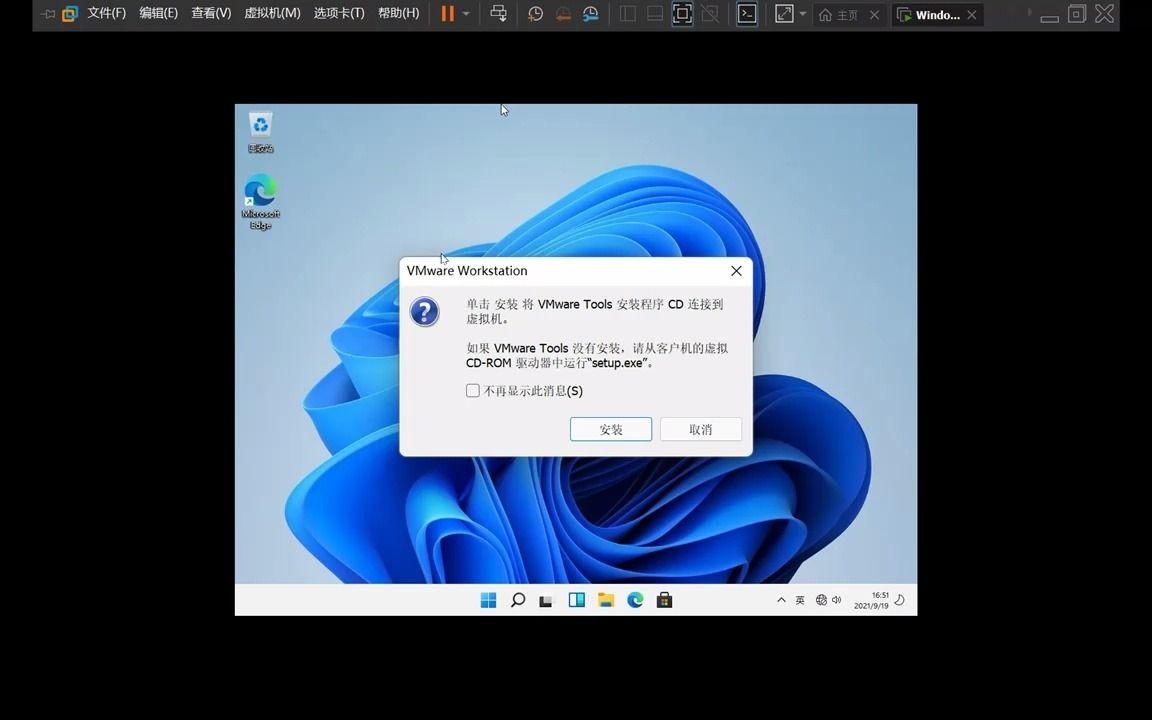Open File Explorer from the taskbar

(x=606, y=600)
